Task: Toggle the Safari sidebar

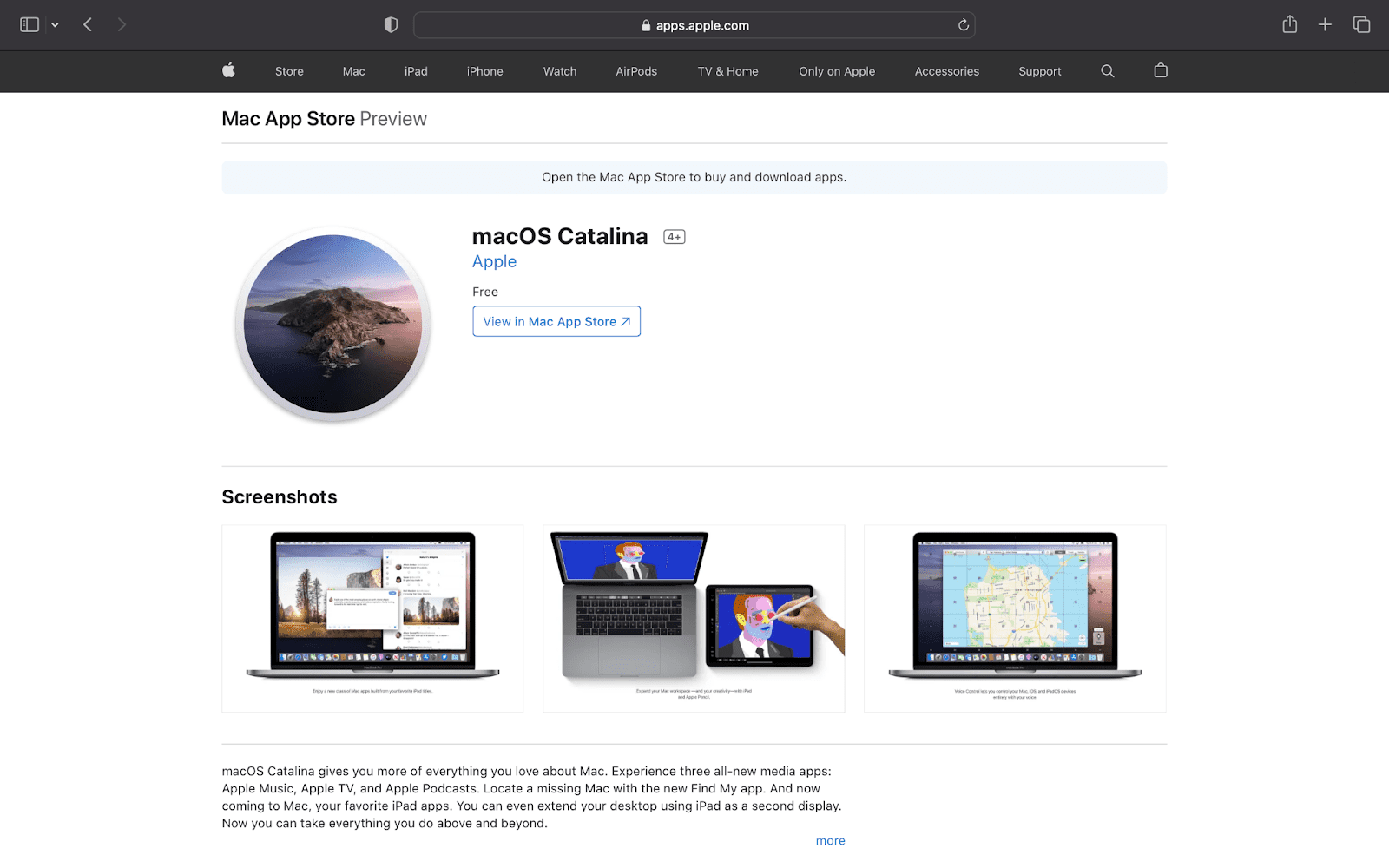Action: (x=30, y=25)
